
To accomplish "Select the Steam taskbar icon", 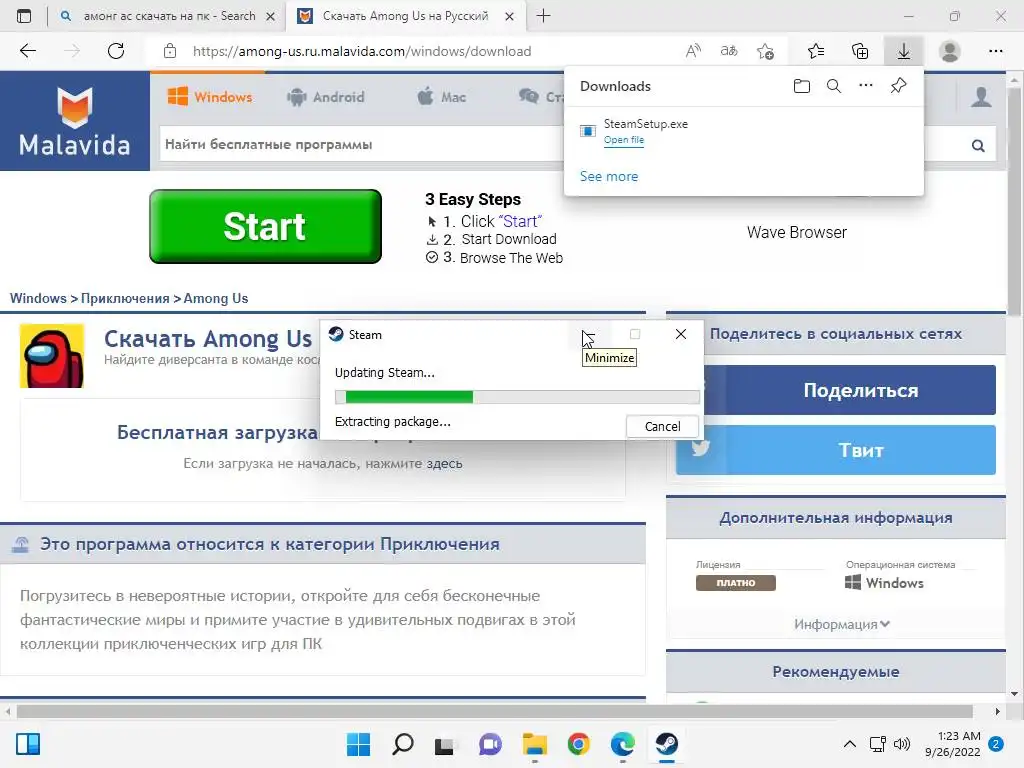I will pyautogui.click(x=667, y=744).
